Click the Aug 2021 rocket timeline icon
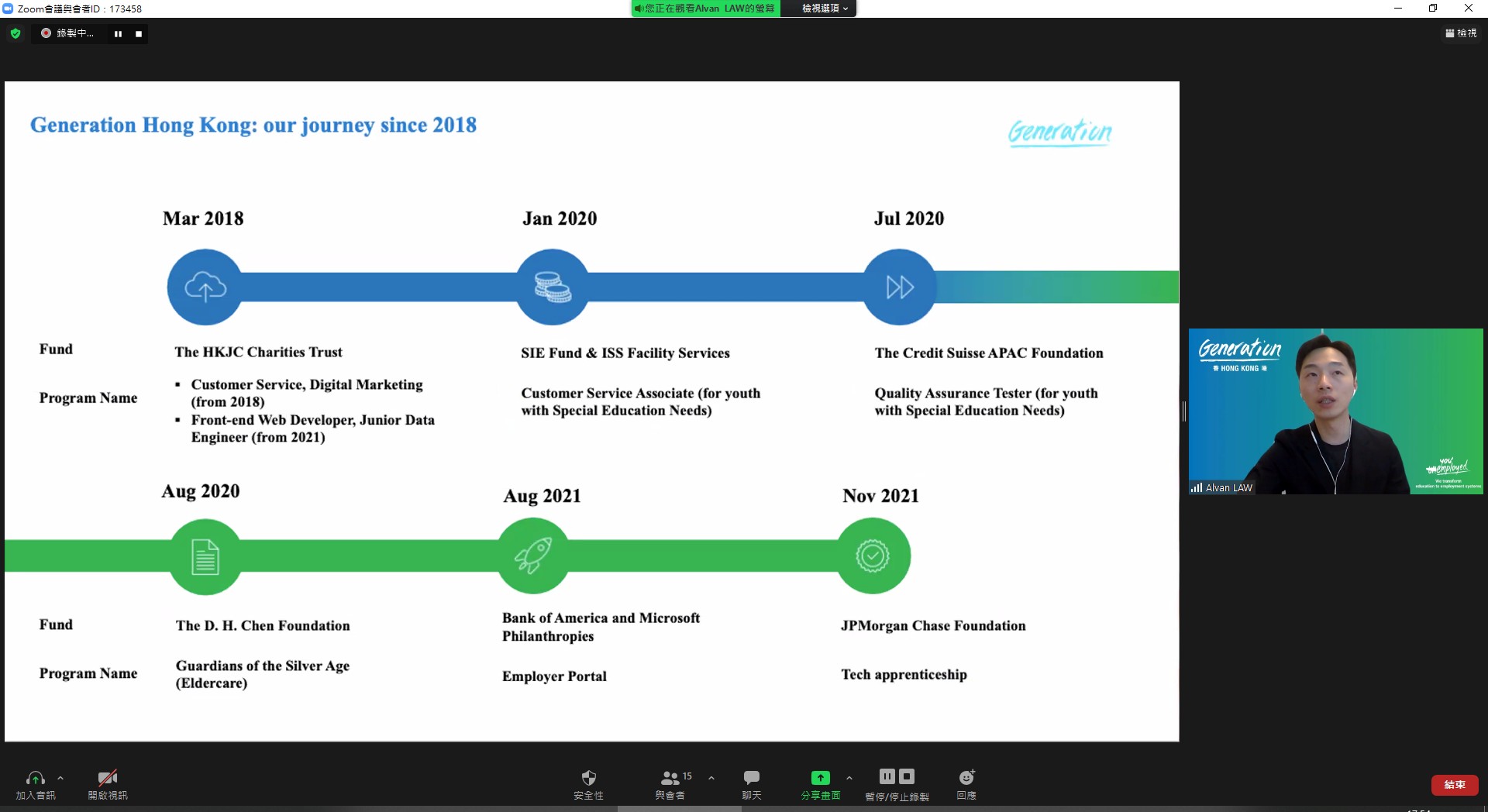The image size is (1488, 812). pos(533,556)
